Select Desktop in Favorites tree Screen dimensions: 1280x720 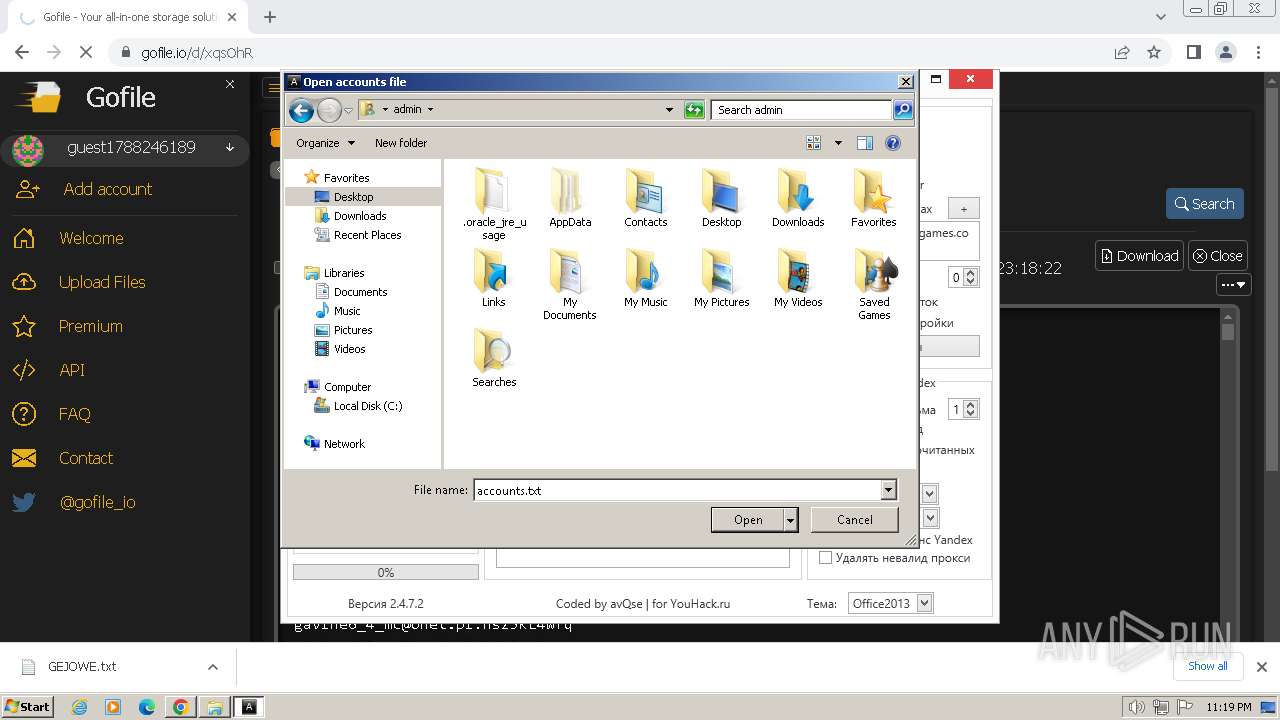point(353,197)
